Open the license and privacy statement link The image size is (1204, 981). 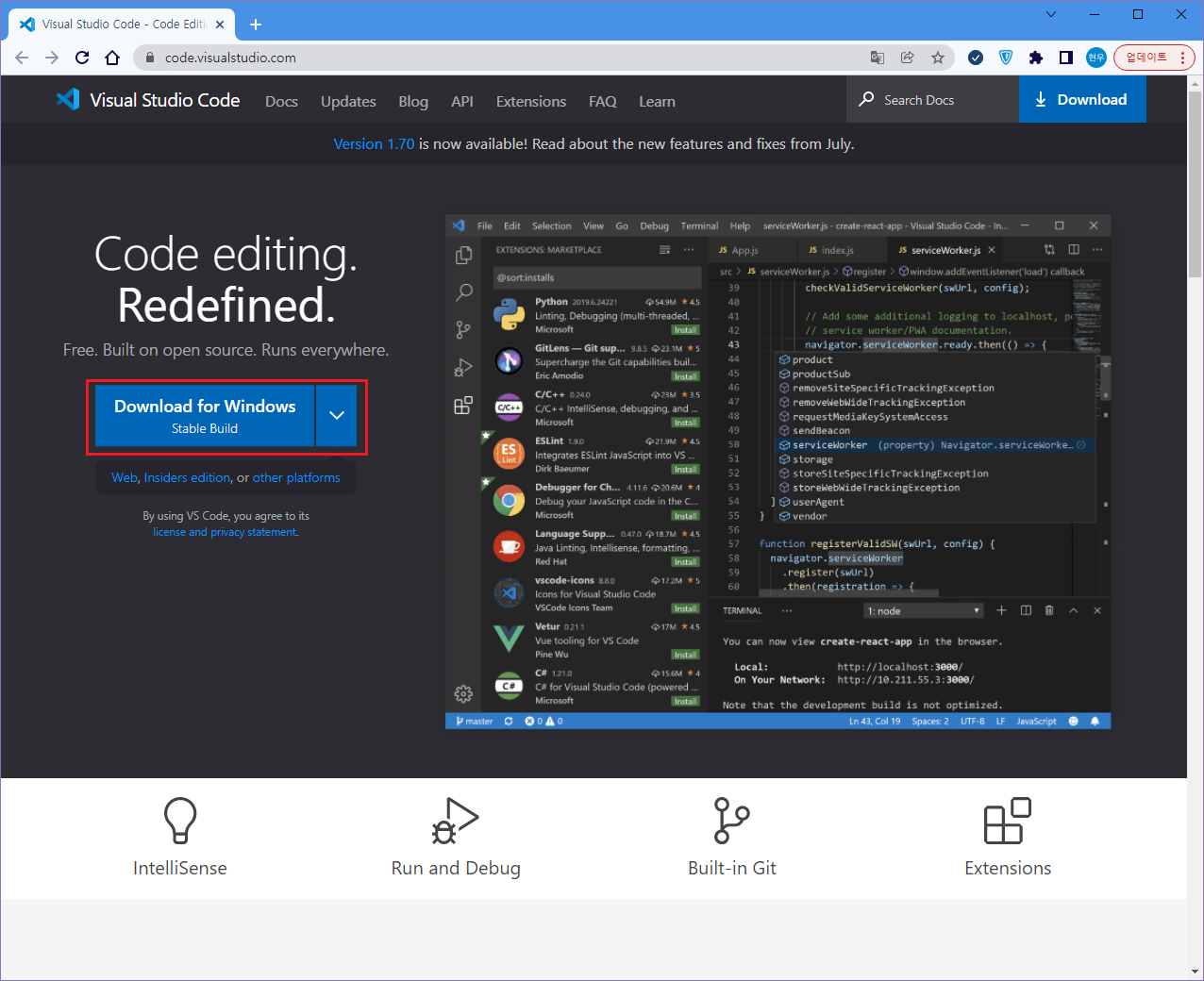coord(225,532)
